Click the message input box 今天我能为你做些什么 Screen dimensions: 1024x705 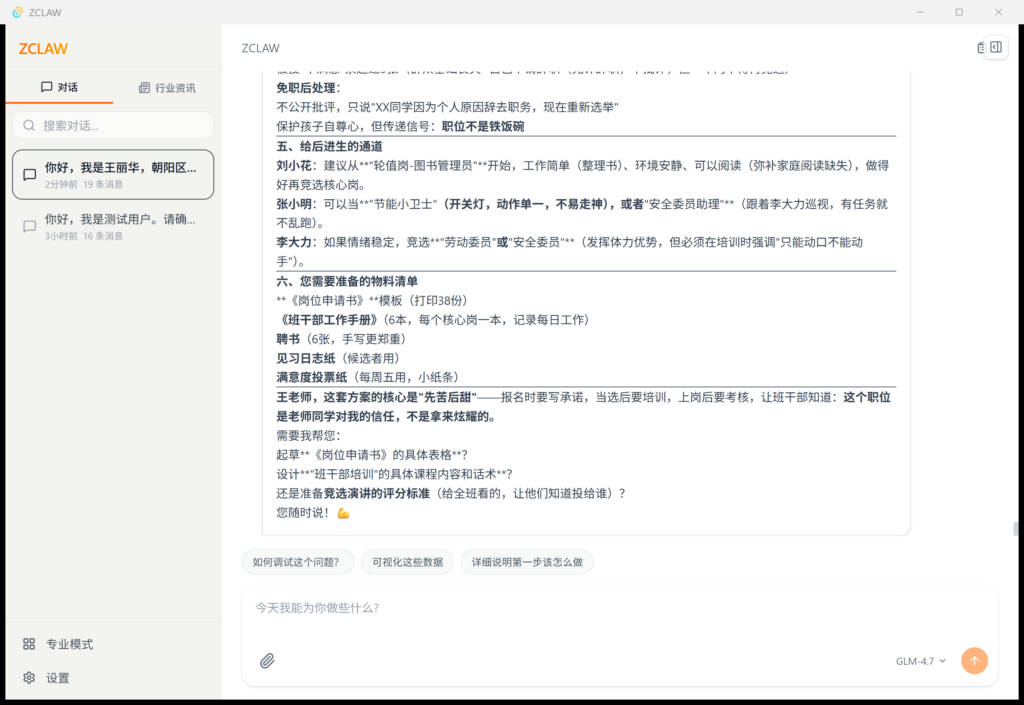600,608
